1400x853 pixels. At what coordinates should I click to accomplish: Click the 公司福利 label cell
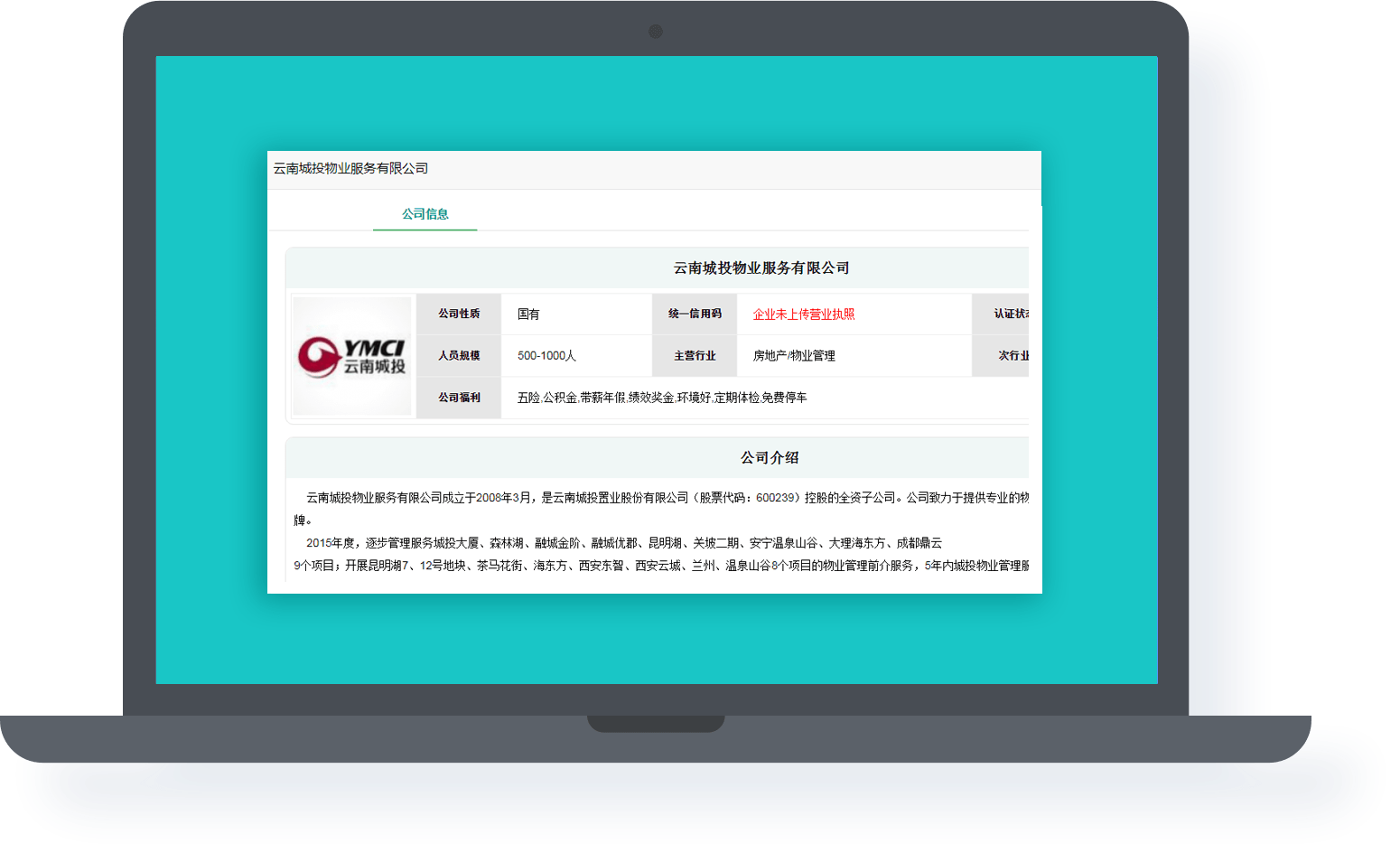pyautogui.click(x=459, y=398)
